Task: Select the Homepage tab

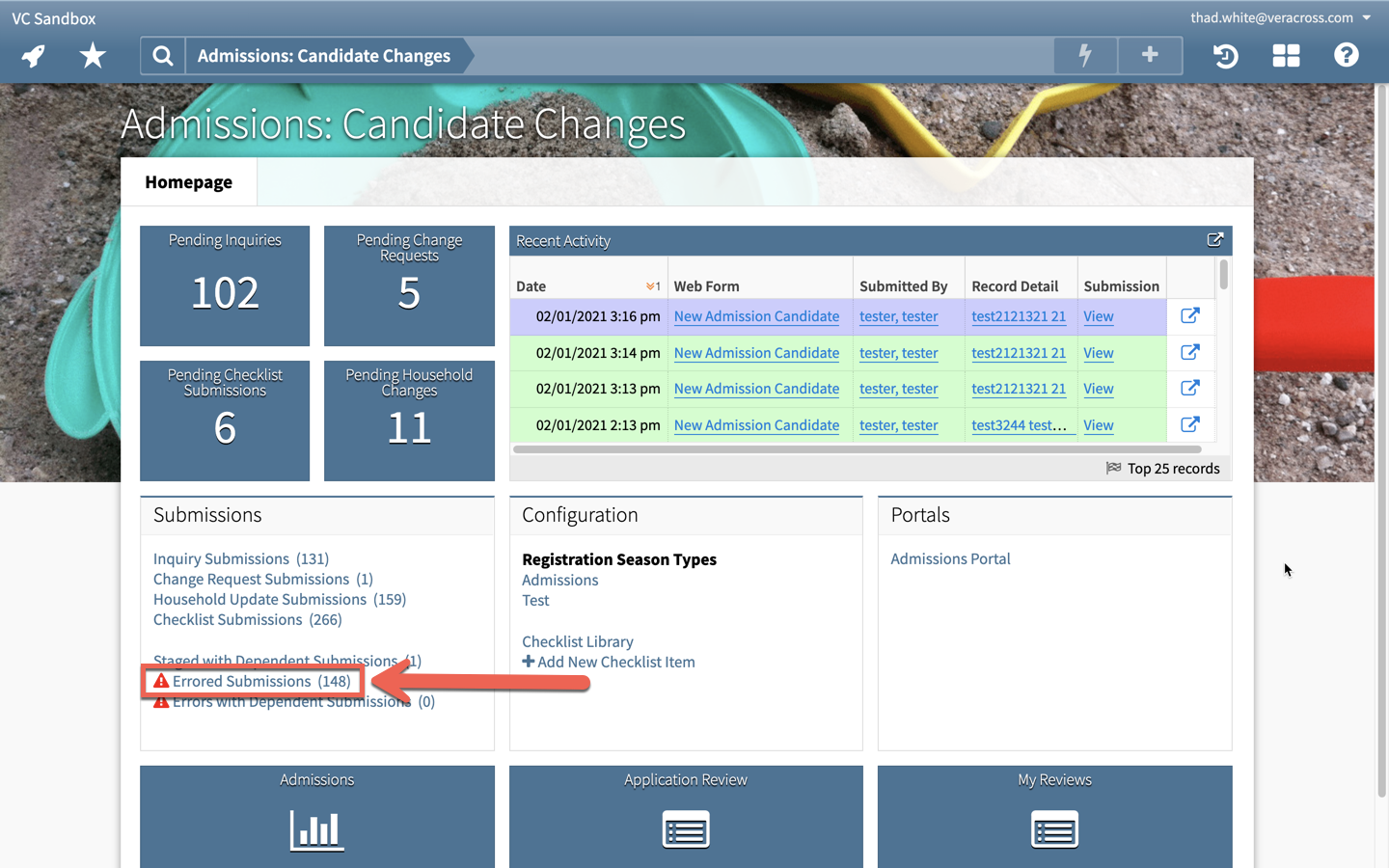Action: [x=189, y=182]
